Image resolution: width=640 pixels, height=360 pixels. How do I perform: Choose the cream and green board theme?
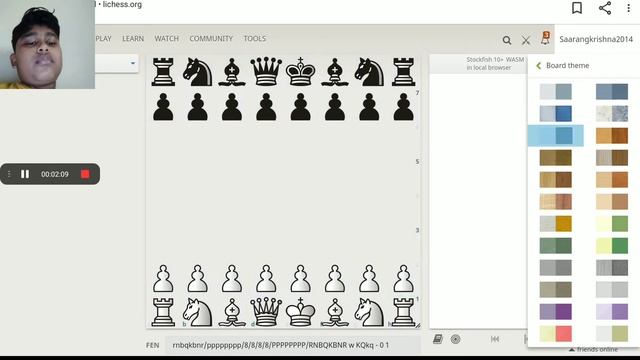pyautogui.click(x=612, y=224)
